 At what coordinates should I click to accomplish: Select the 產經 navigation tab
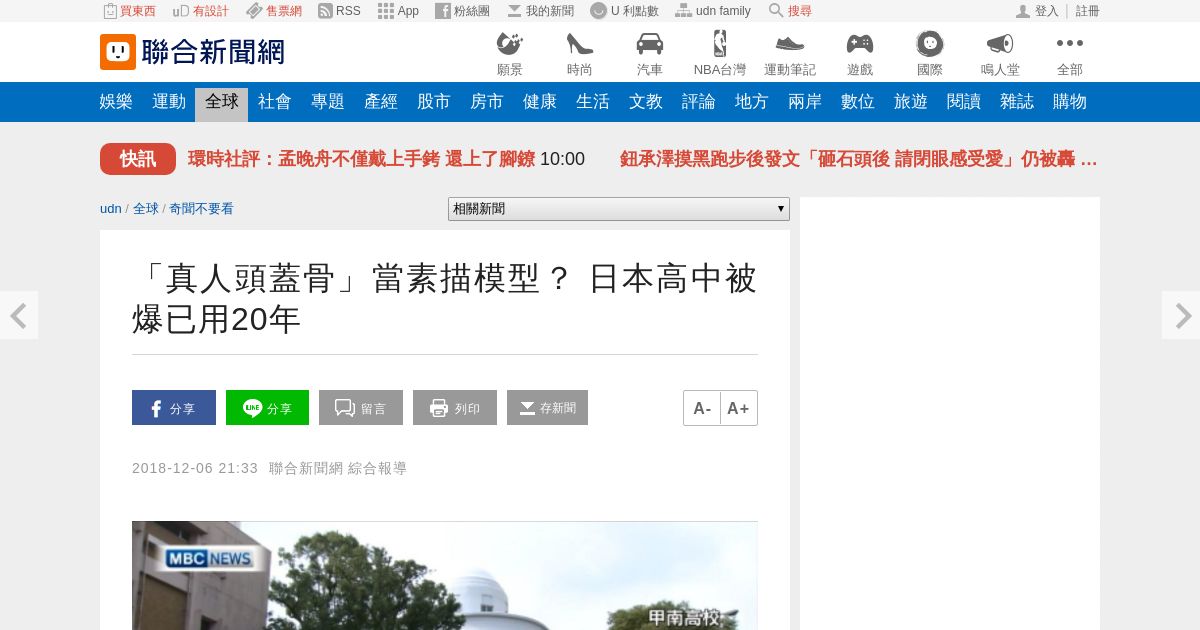point(381,102)
